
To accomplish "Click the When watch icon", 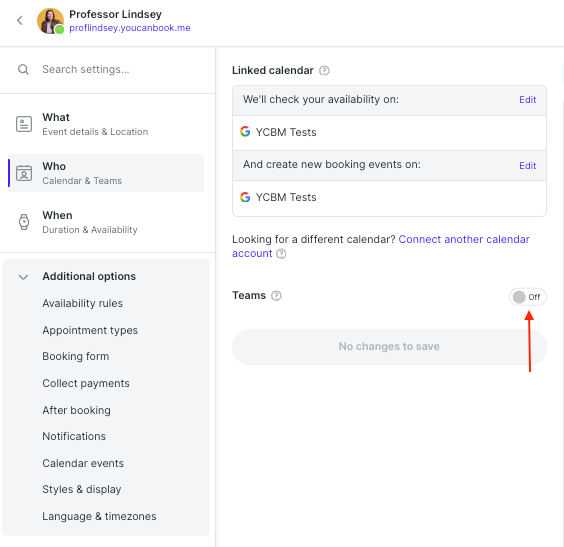I will 24,222.
